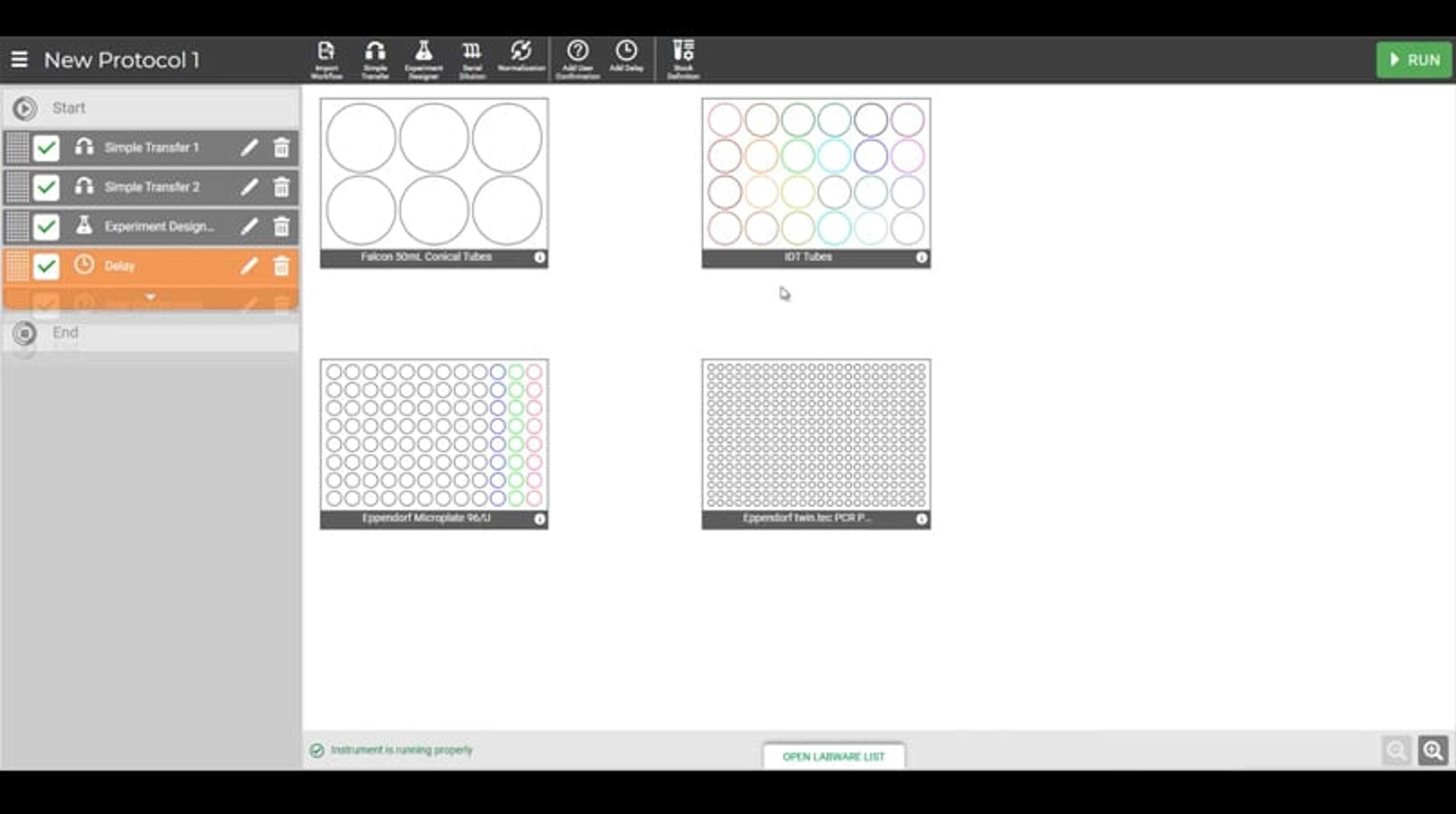Click OPEN LABWARE LIST button
1456x814 pixels.
[x=833, y=756]
